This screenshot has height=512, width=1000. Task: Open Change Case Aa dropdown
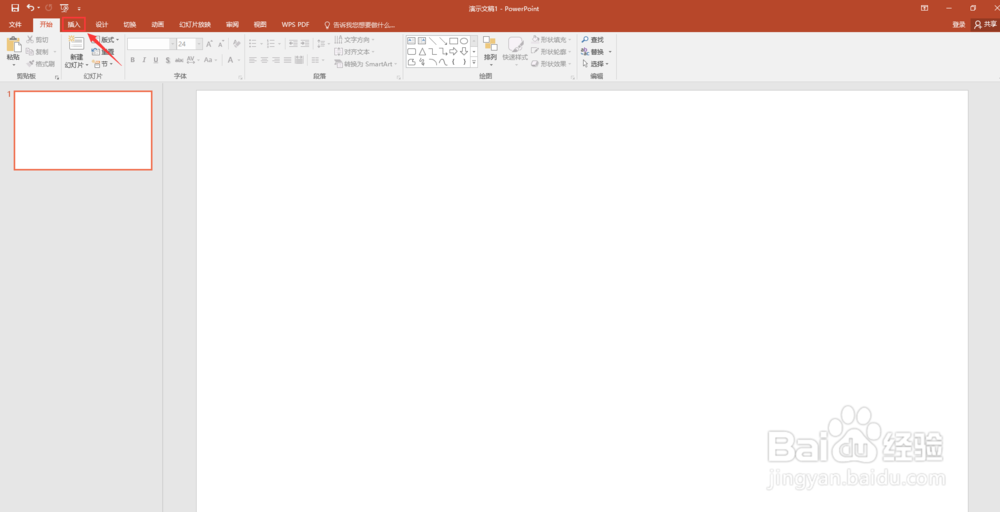click(210, 60)
